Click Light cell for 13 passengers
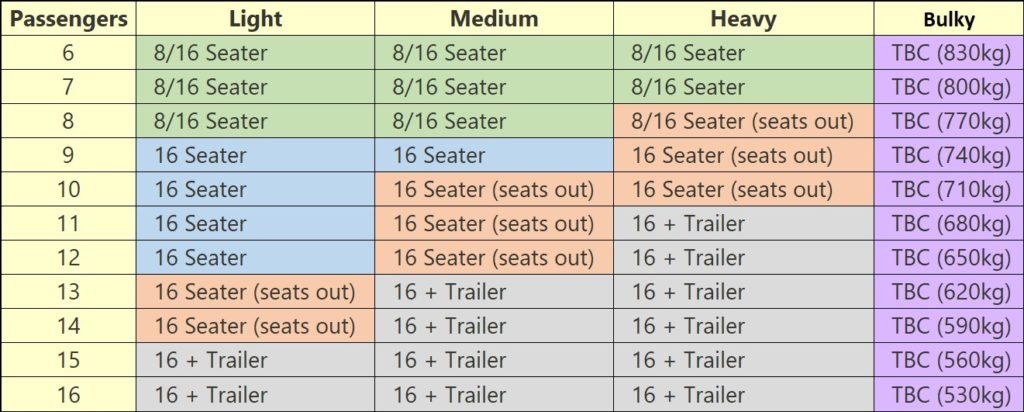This screenshot has width=1024, height=412. pos(256,292)
